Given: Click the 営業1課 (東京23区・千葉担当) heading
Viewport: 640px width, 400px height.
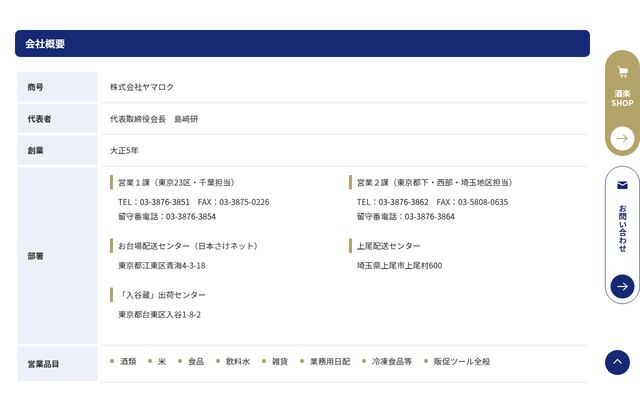Looking at the screenshot, I should tap(176, 182).
